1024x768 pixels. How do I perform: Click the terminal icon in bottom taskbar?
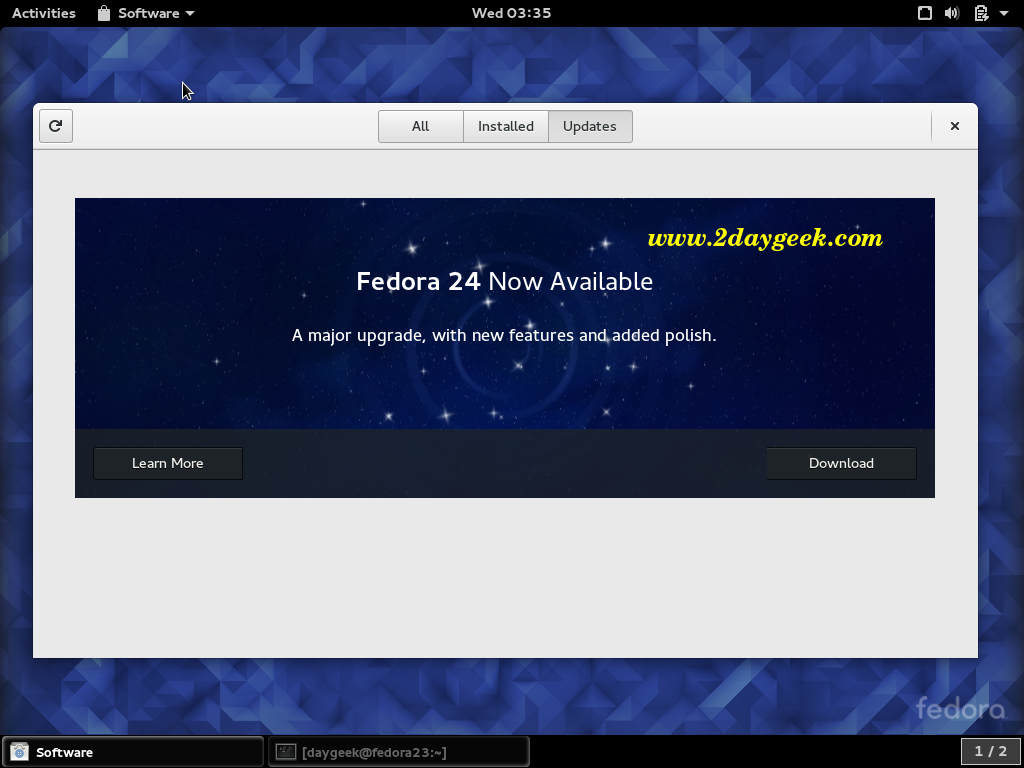tap(286, 752)
